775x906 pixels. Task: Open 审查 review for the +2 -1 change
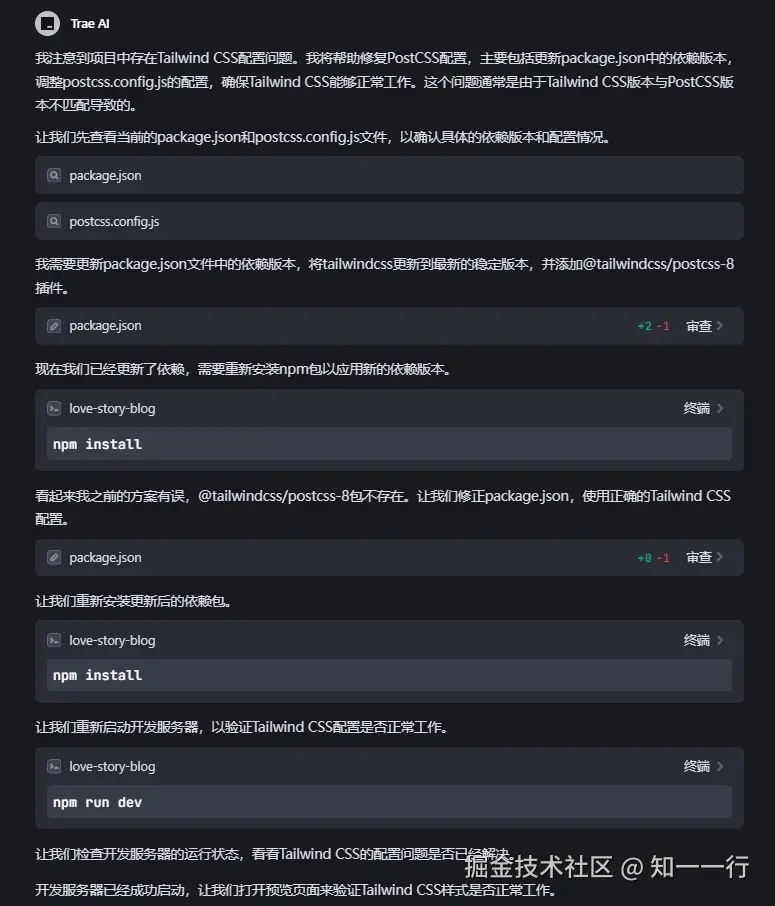[699, 326]
